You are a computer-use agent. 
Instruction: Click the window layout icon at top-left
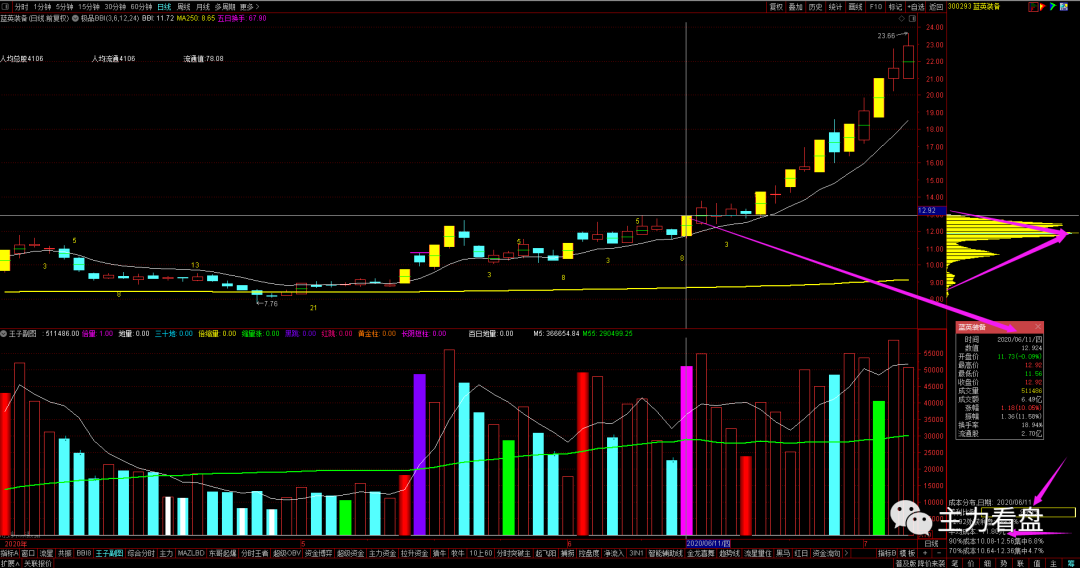point(6,7)
